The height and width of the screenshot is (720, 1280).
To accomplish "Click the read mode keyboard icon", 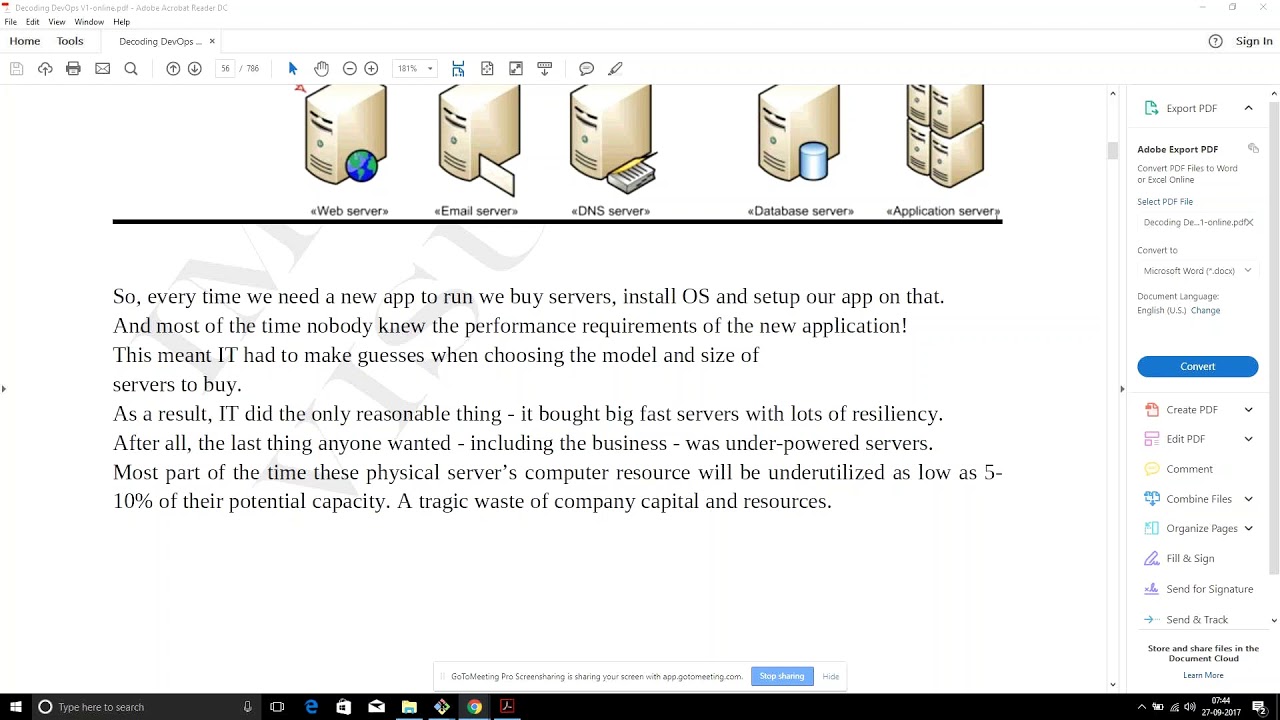I will (x=545, y=69).
